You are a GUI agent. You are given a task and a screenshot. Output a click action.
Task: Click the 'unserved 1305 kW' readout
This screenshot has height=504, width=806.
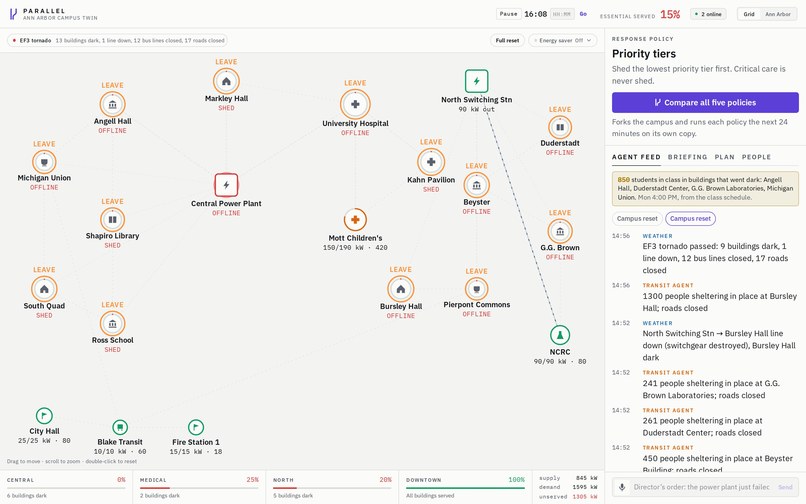(x=568, y=497)
